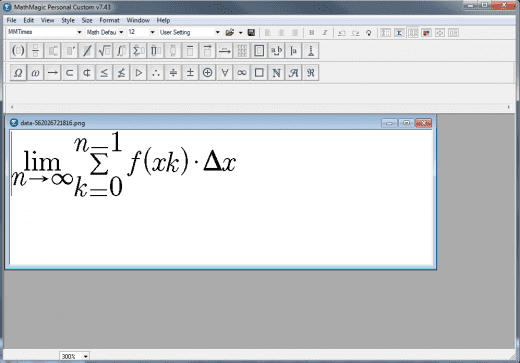Open the circled plus operators palette
The height and width of the screenshot is (363, 520).
tap(207, 73)
